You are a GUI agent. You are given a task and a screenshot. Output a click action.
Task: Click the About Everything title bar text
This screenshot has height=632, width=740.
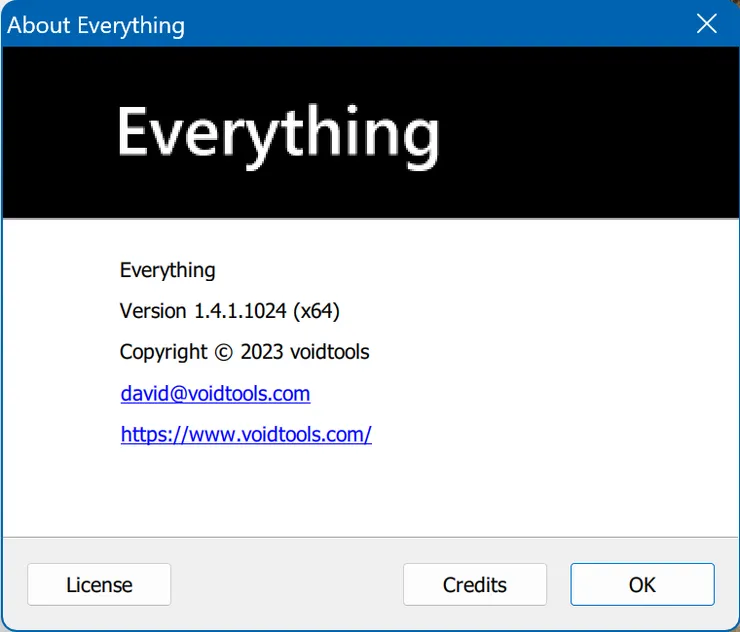[96, 25]
